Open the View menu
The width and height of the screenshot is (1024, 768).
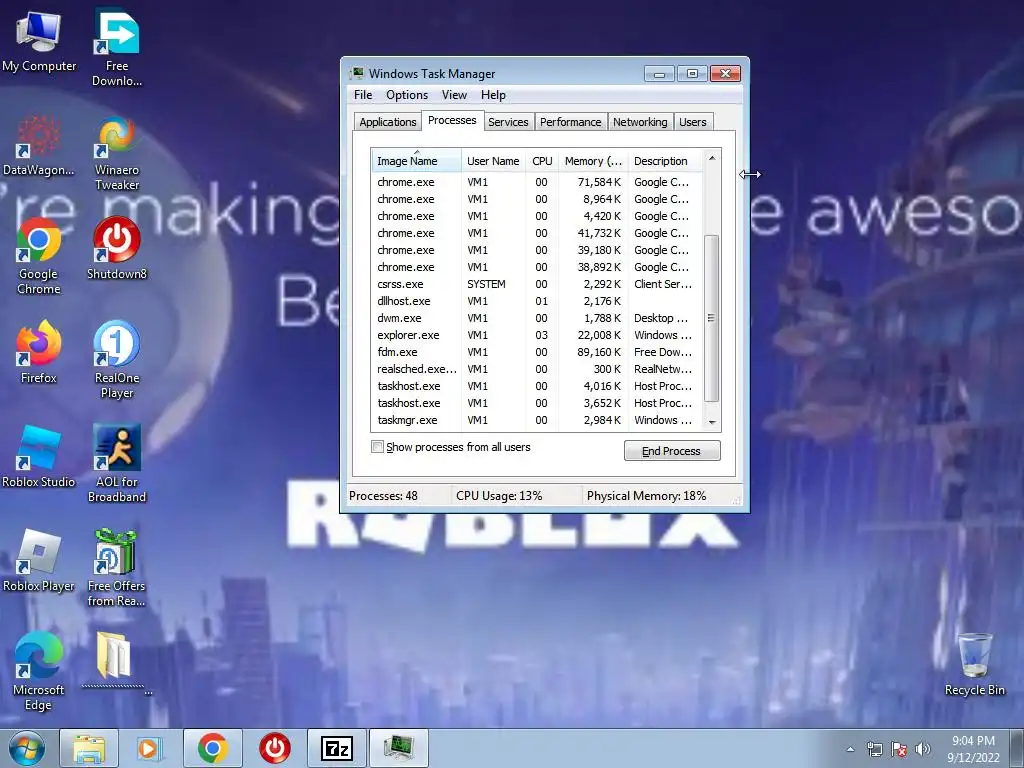point(454,95)
